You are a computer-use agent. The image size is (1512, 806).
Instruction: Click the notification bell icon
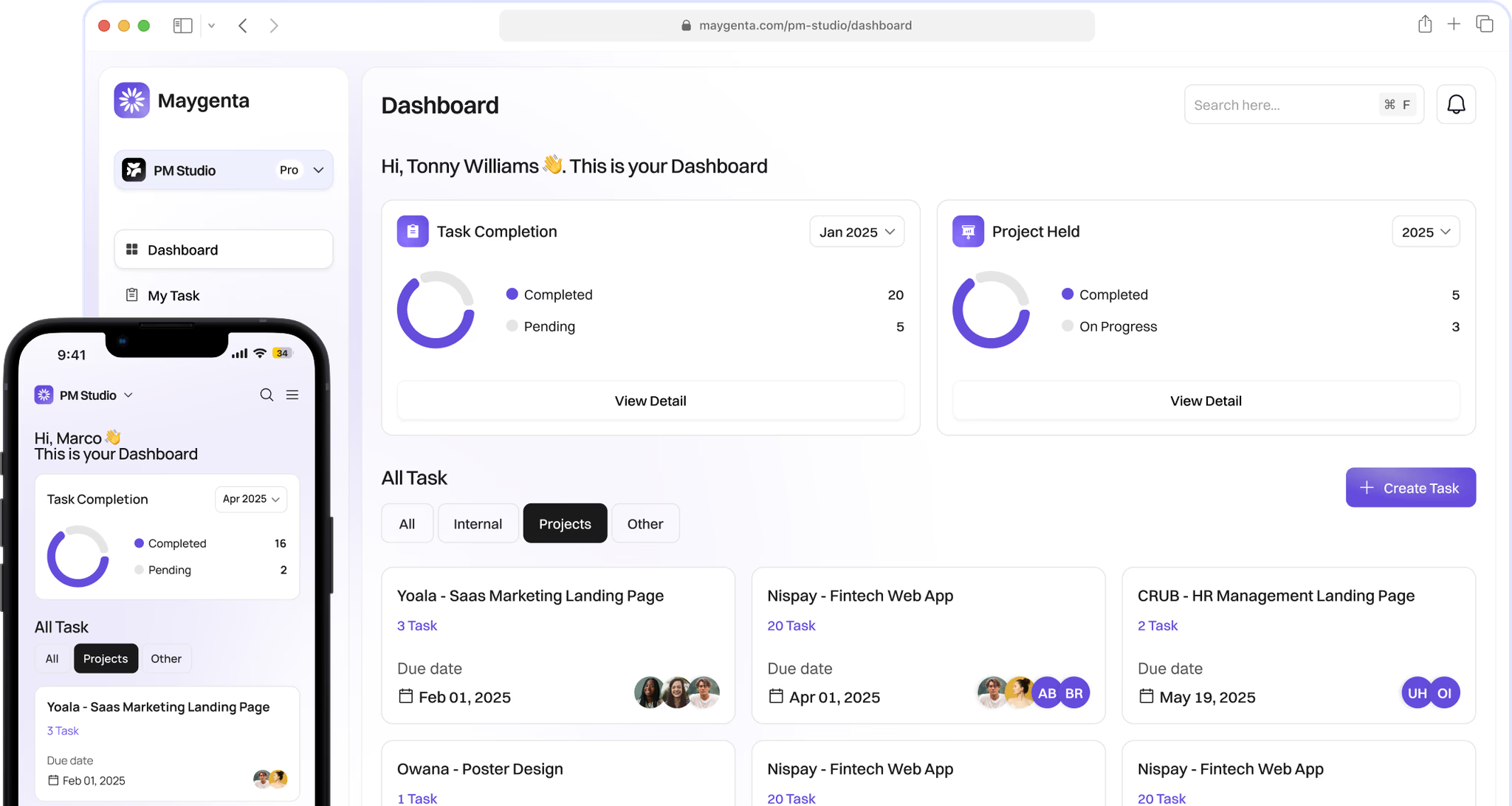[x=1455, y=105]
